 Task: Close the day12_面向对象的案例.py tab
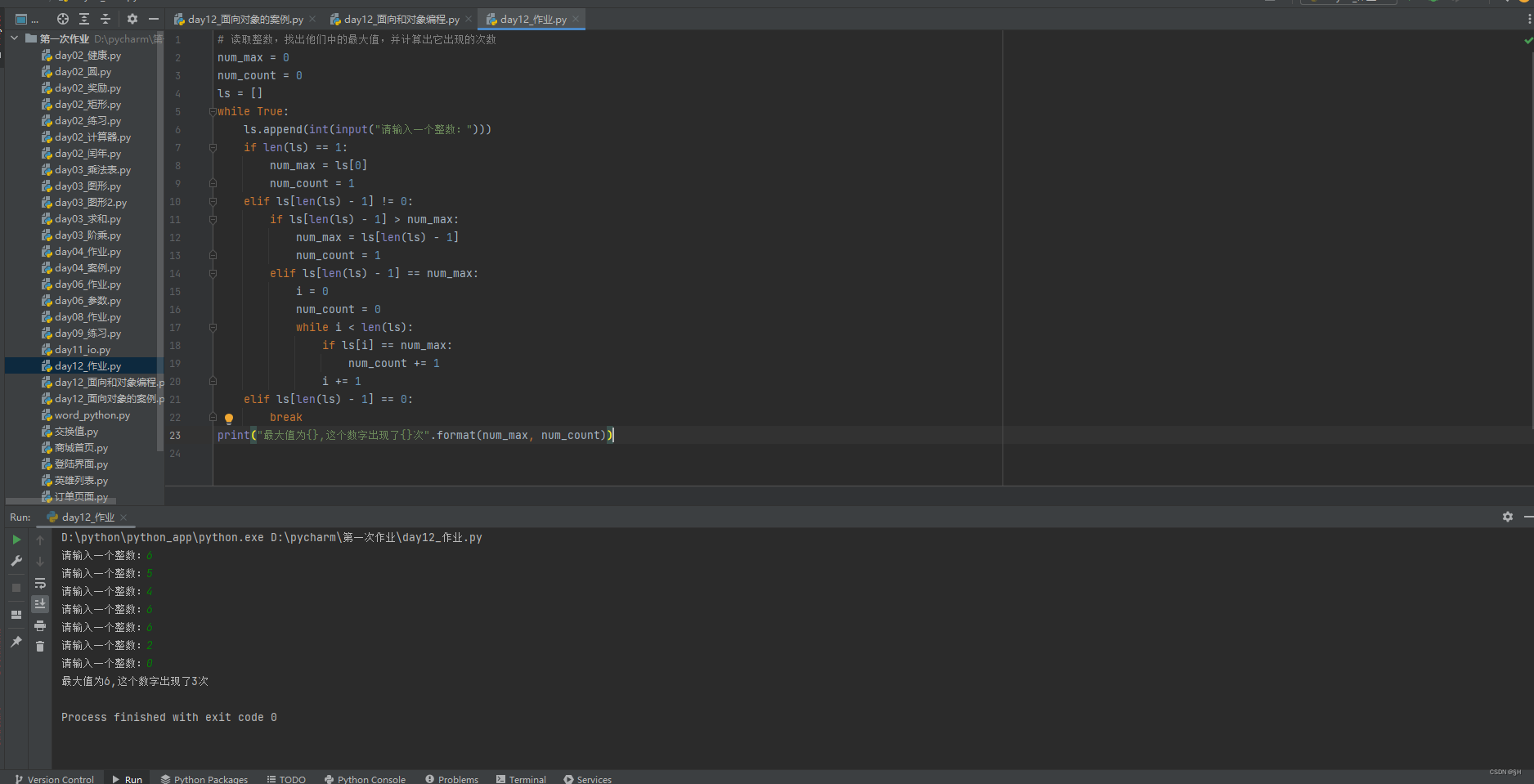[312, 19]
